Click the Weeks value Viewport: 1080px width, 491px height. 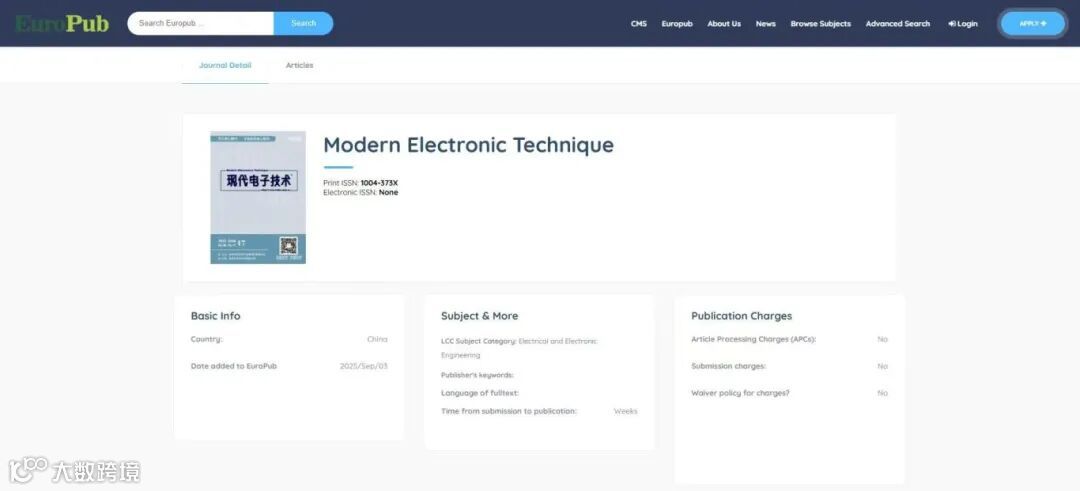coord(625,411)
